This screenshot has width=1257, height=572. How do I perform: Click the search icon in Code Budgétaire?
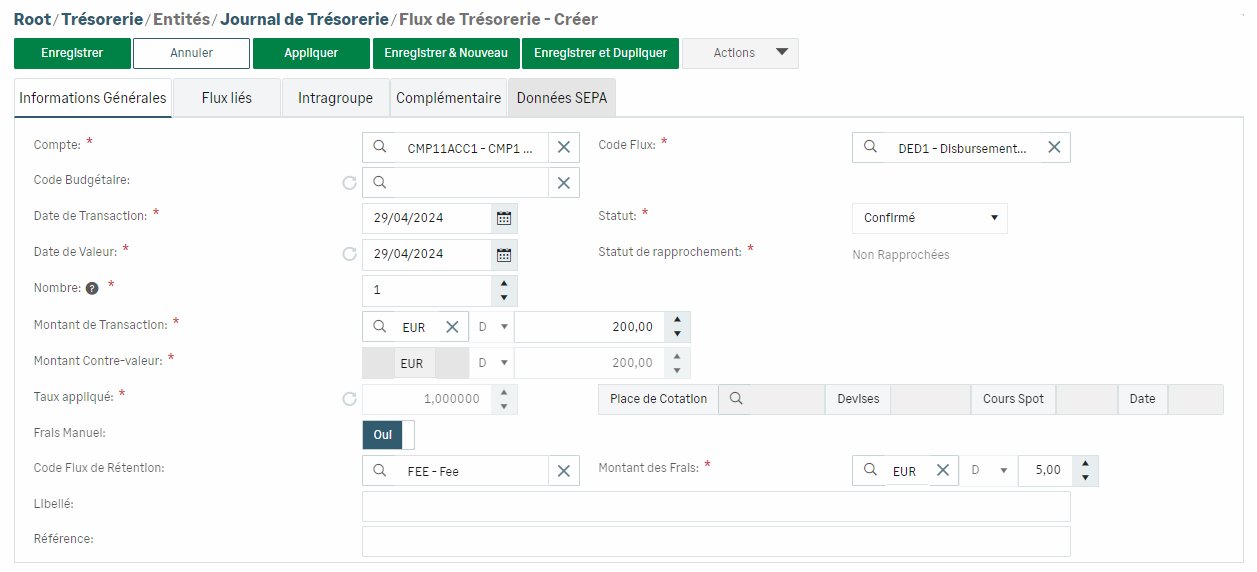(x=380, y=182)
